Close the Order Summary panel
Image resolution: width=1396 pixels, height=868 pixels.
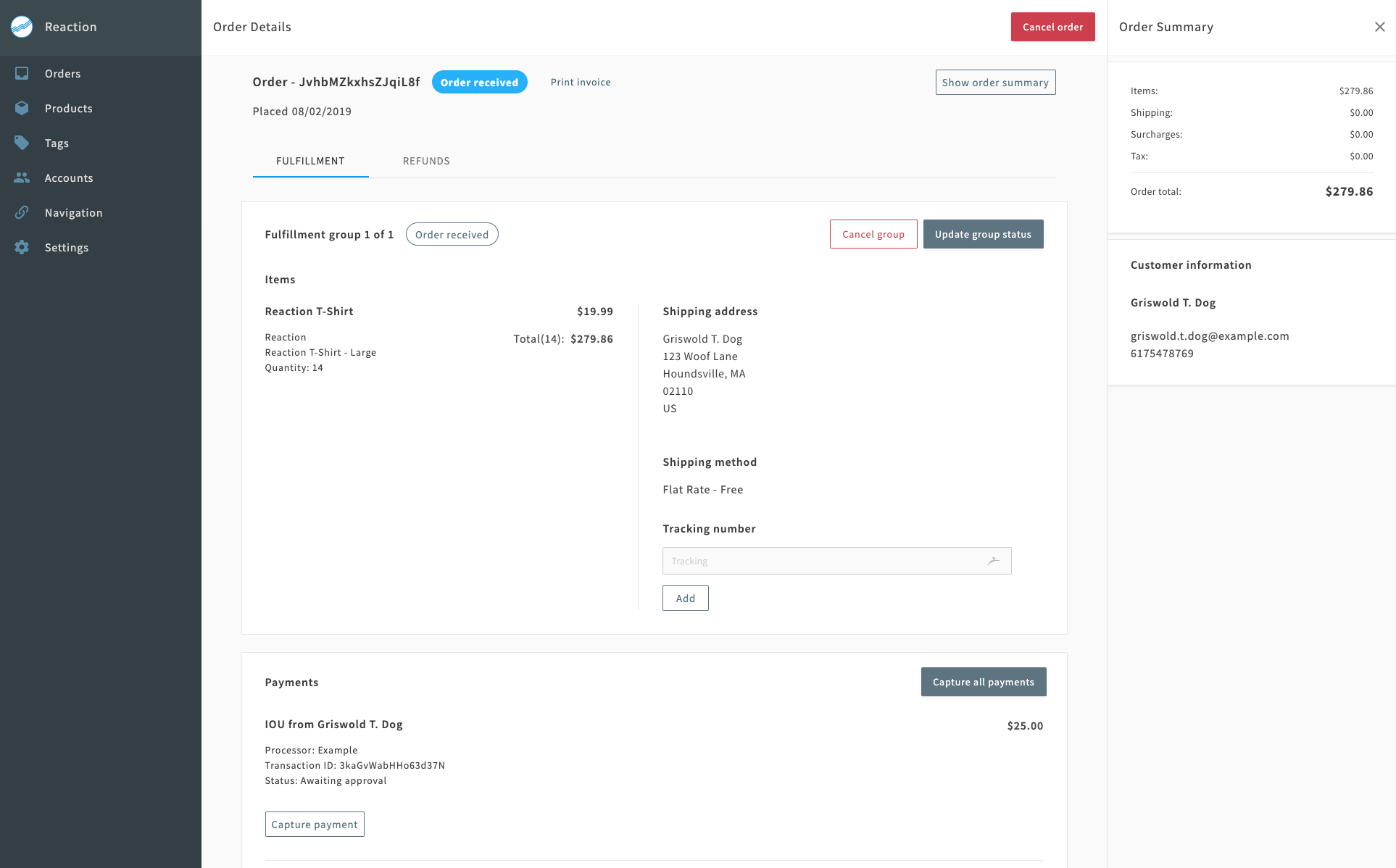[x=1379, y=27]
